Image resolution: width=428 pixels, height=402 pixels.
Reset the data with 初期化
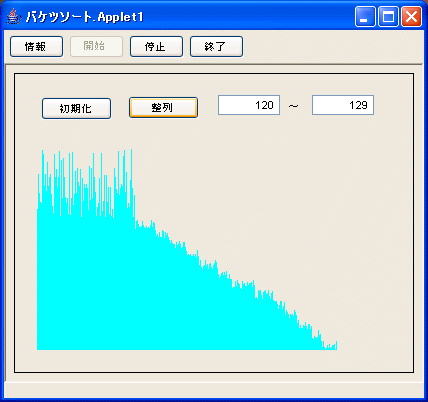[76, 108]
